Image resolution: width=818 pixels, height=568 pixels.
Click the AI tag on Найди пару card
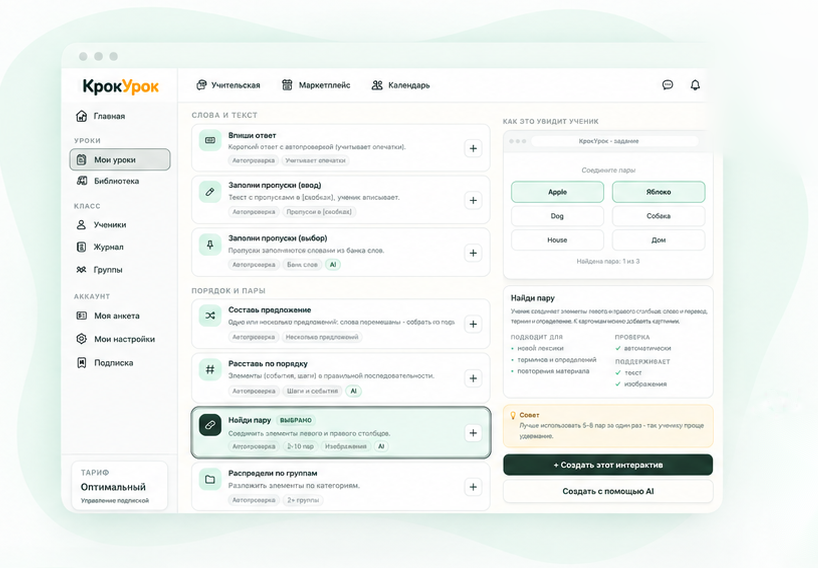[x=381, y=446]
